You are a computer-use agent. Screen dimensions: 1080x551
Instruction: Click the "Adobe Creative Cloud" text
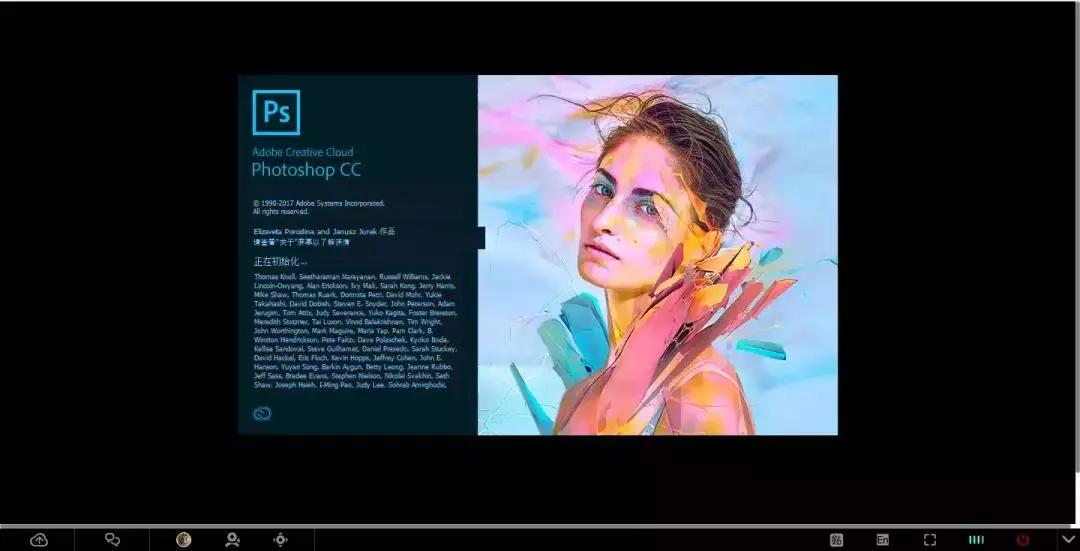pos(302,152)
